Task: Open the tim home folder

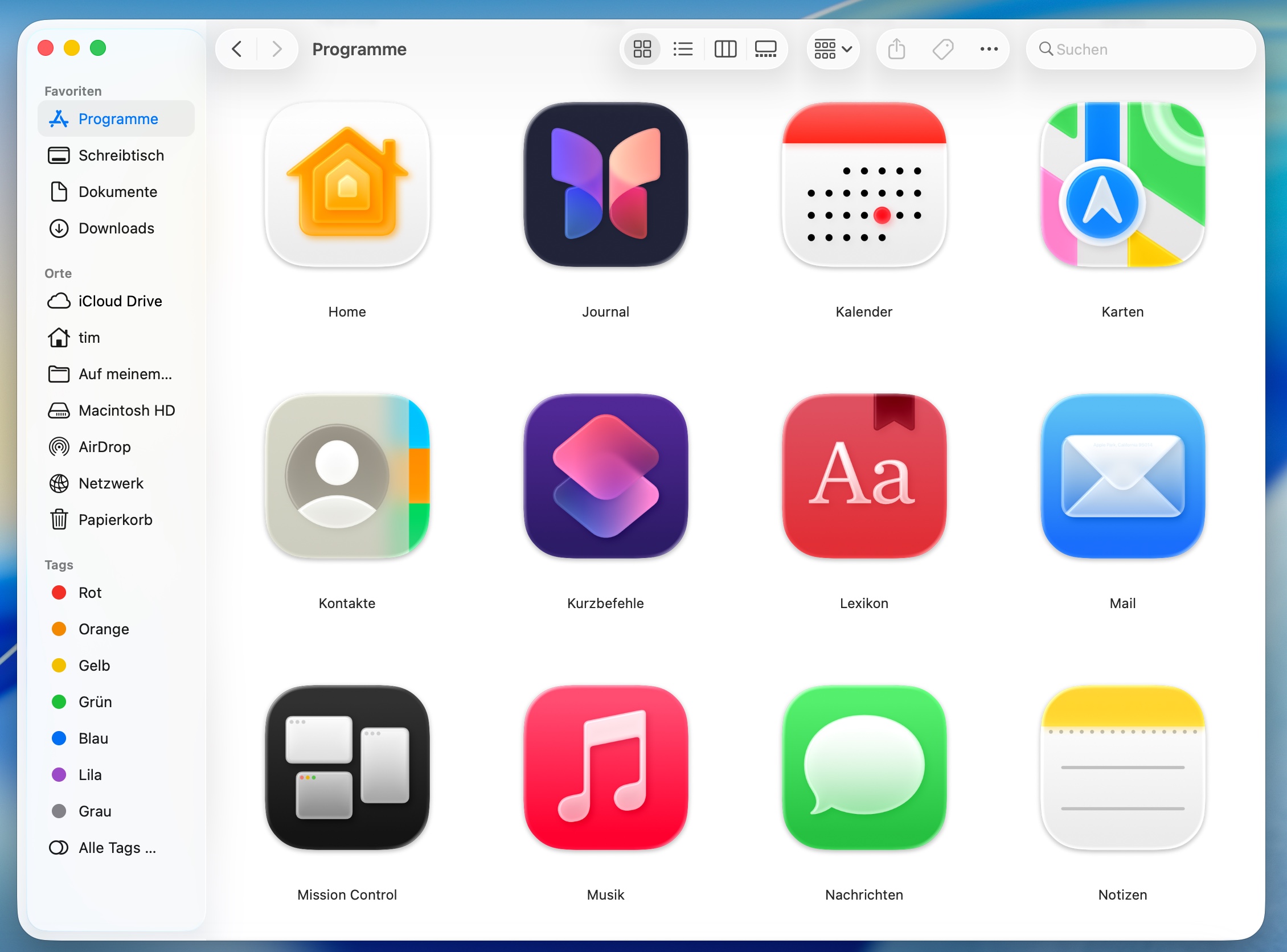Action: point(116,337)
